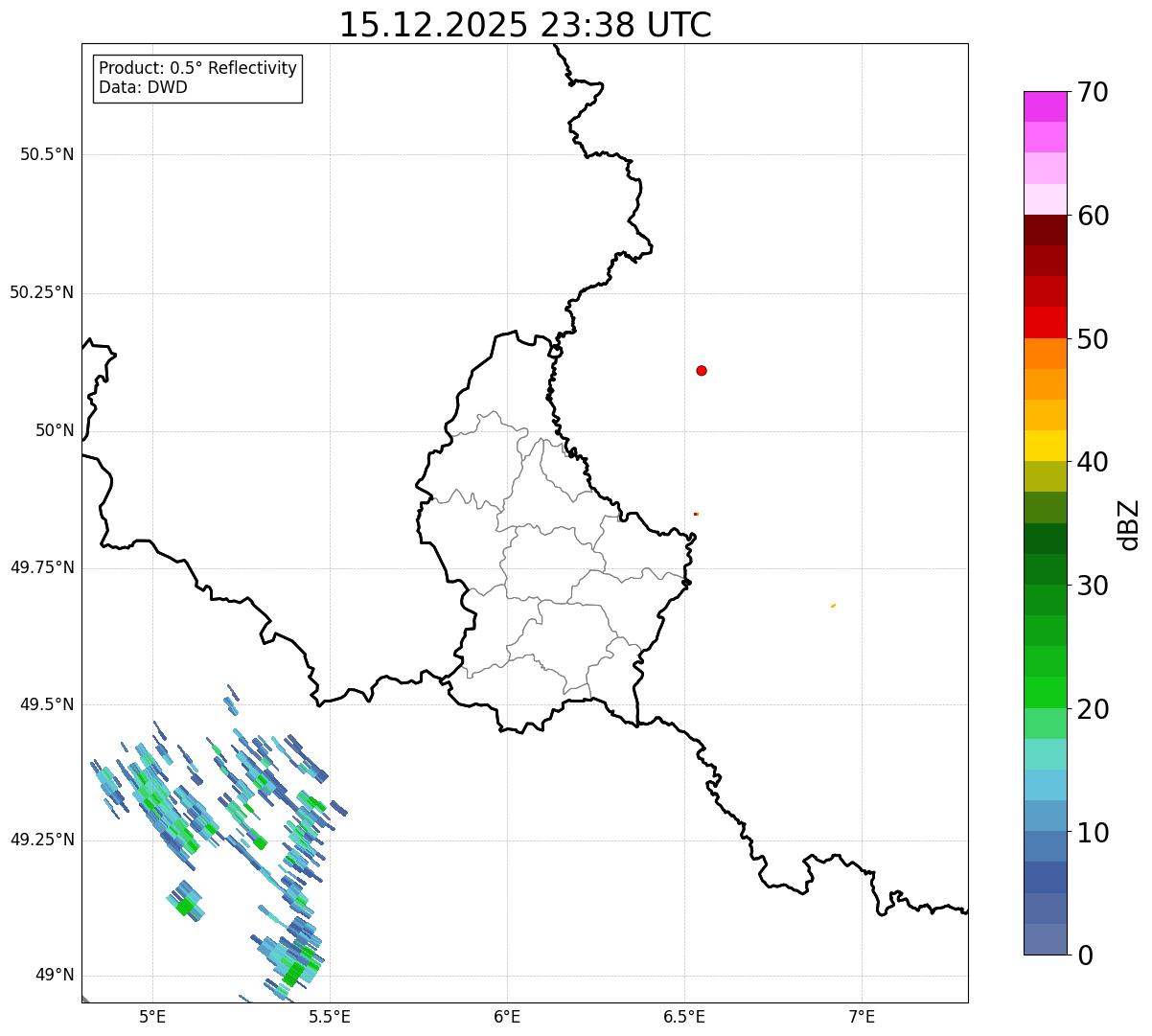Image resolution: width=1152 pixels, height=1036 pixels.
Task: Click the dBZ colorbar label
Action: point(1129,524)
